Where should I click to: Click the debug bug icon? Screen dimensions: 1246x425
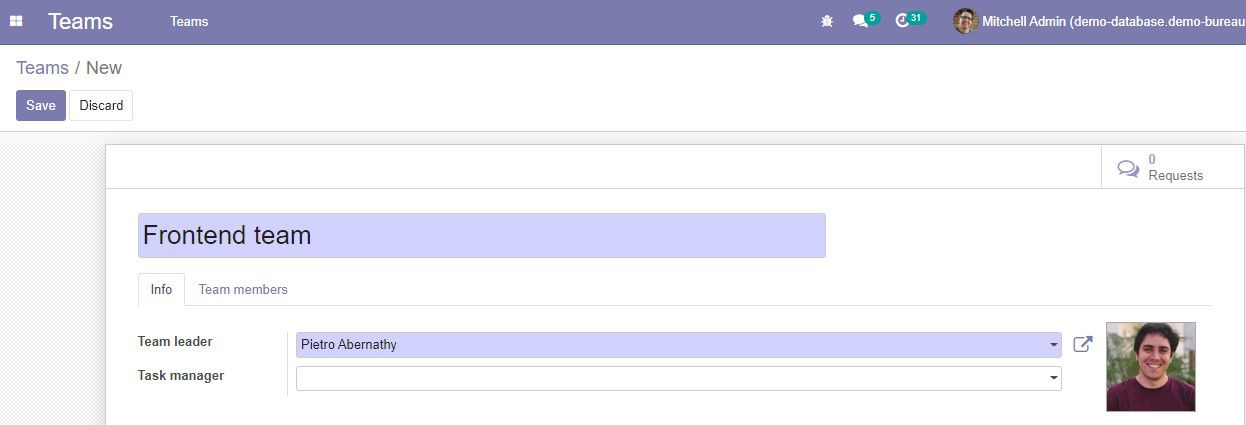coord(827,21)
